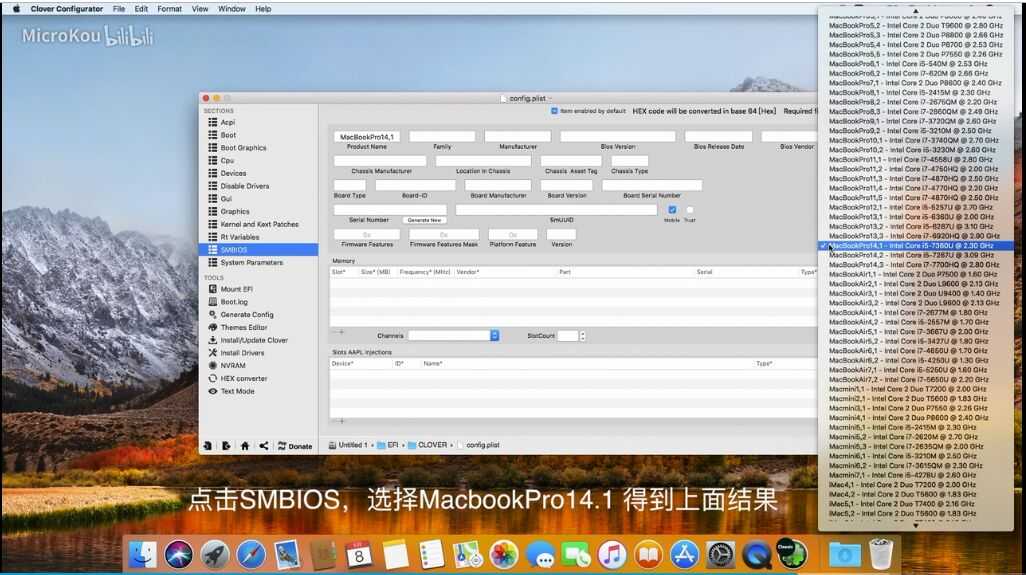Click the share icon in bottom toolbar
This screenshot has height=575, width=1026.
click(x=264, y=446)
